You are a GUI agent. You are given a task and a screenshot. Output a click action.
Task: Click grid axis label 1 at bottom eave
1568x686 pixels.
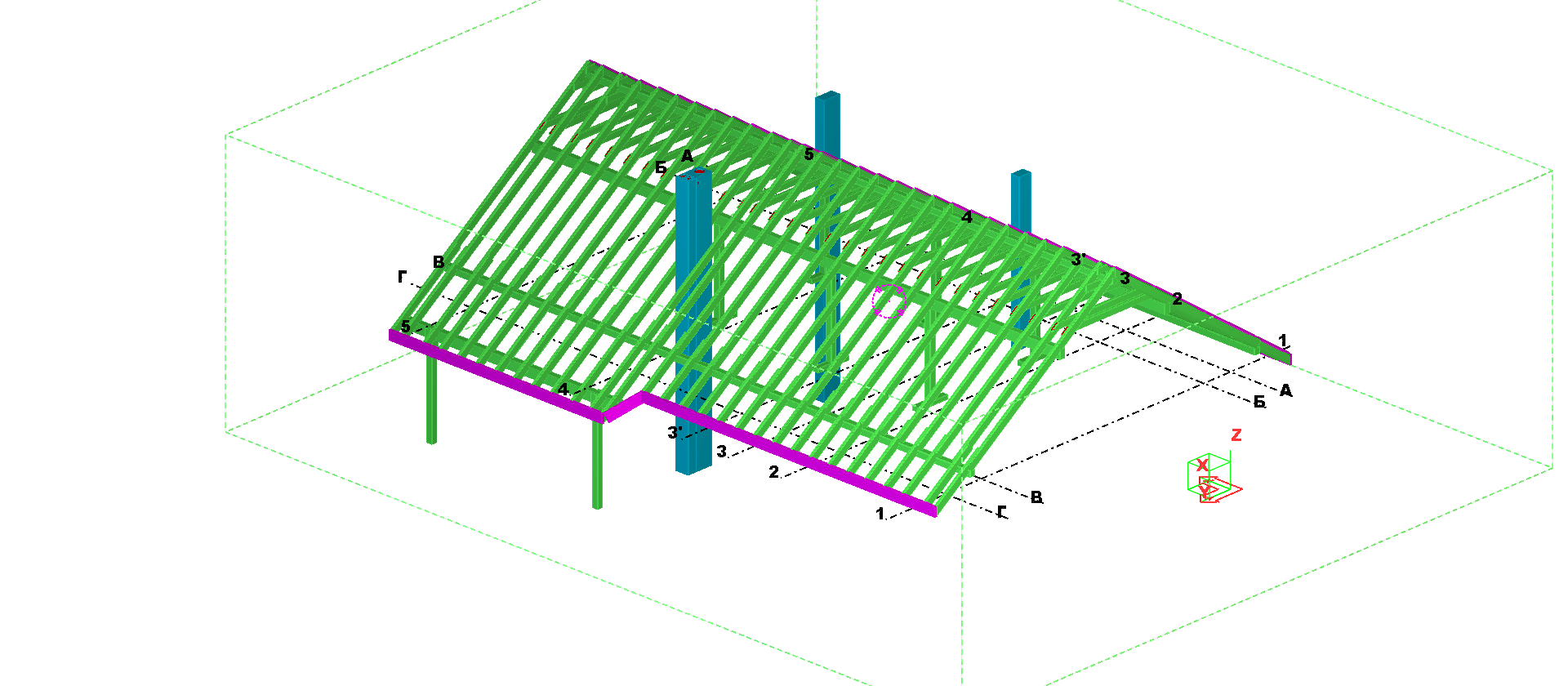coord(880,514)
